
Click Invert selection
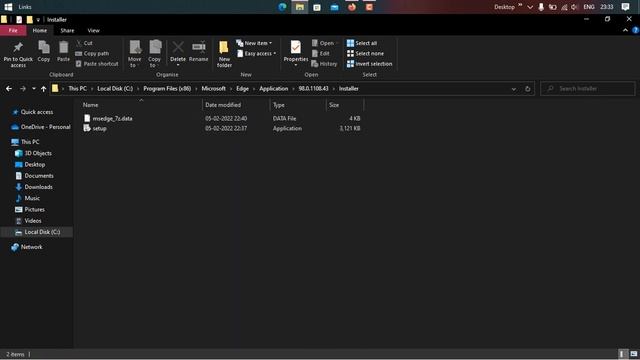point(369,64)
